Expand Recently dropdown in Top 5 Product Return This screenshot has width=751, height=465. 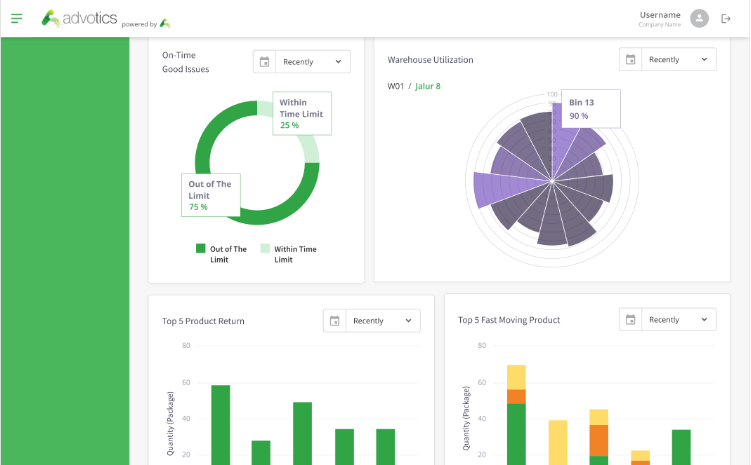tap(383, 321)
